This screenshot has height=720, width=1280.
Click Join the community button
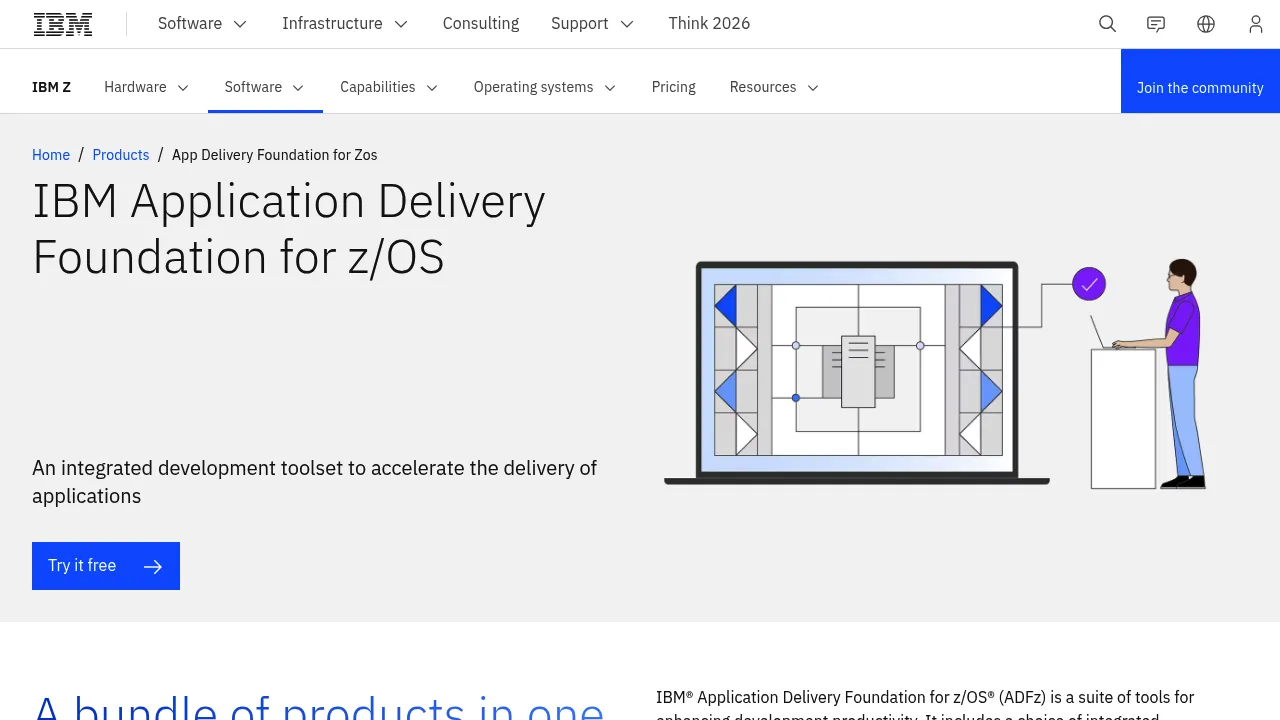[1200, 81]
